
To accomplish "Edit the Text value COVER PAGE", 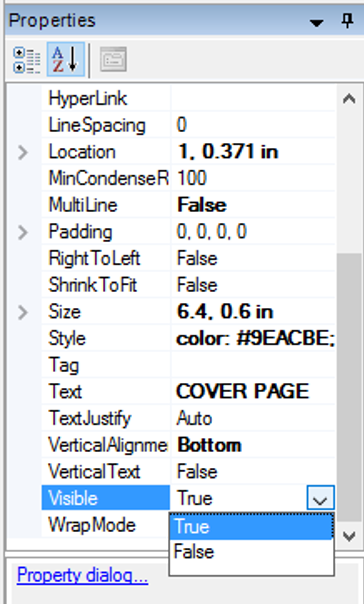I will coord(253,392).
